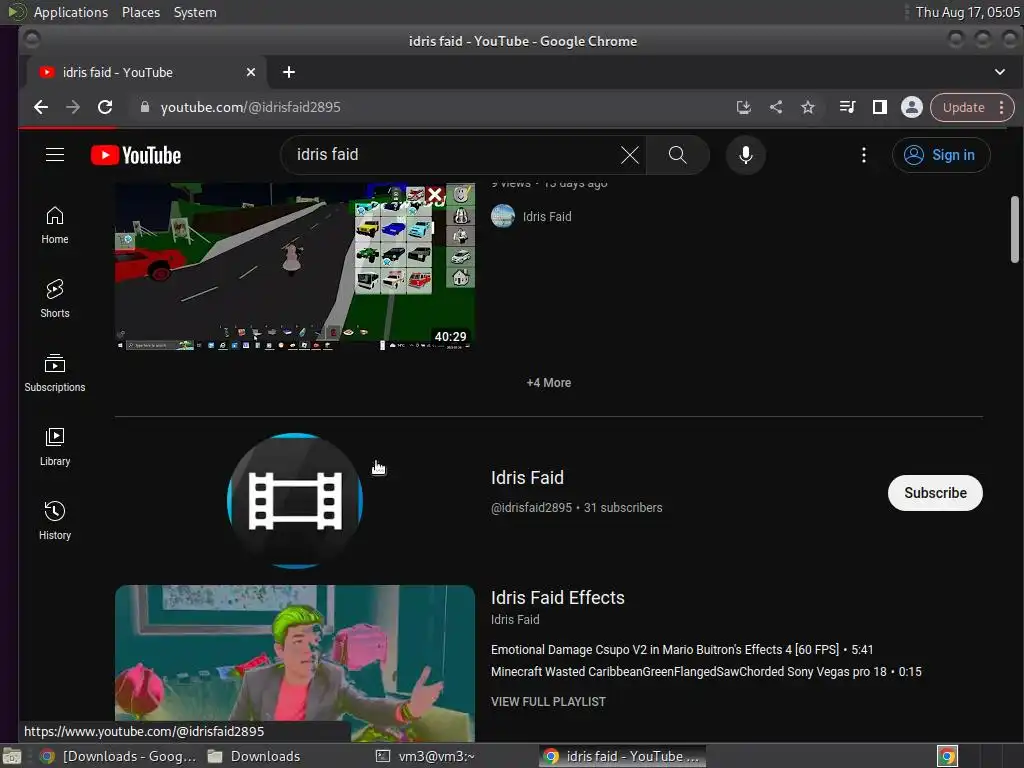Click the YouTube logo
The height and width of the screenshot is (768, 1024).
(136, 155)
